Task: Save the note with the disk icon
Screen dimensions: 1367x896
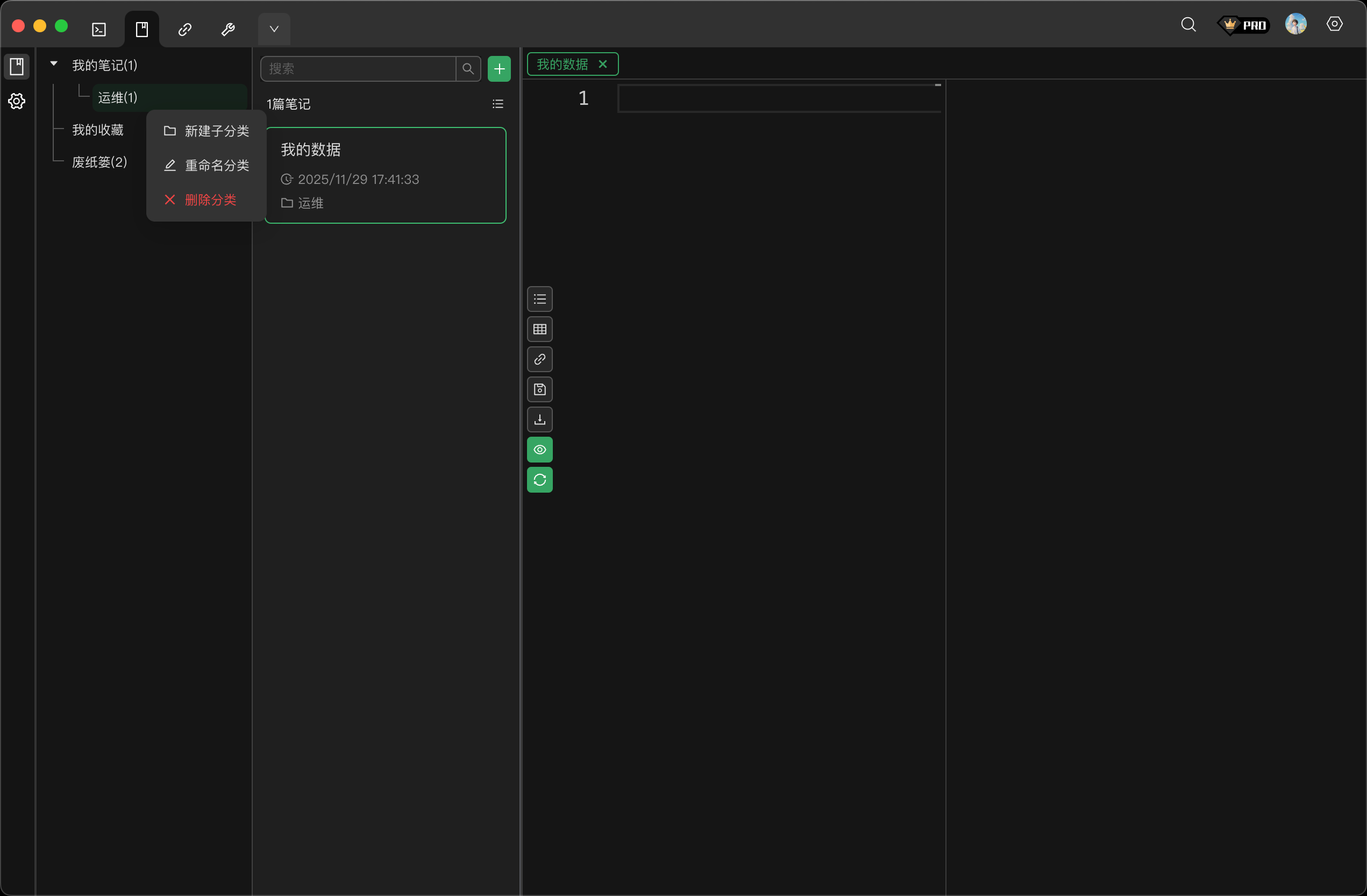Action: pos(539,389)
